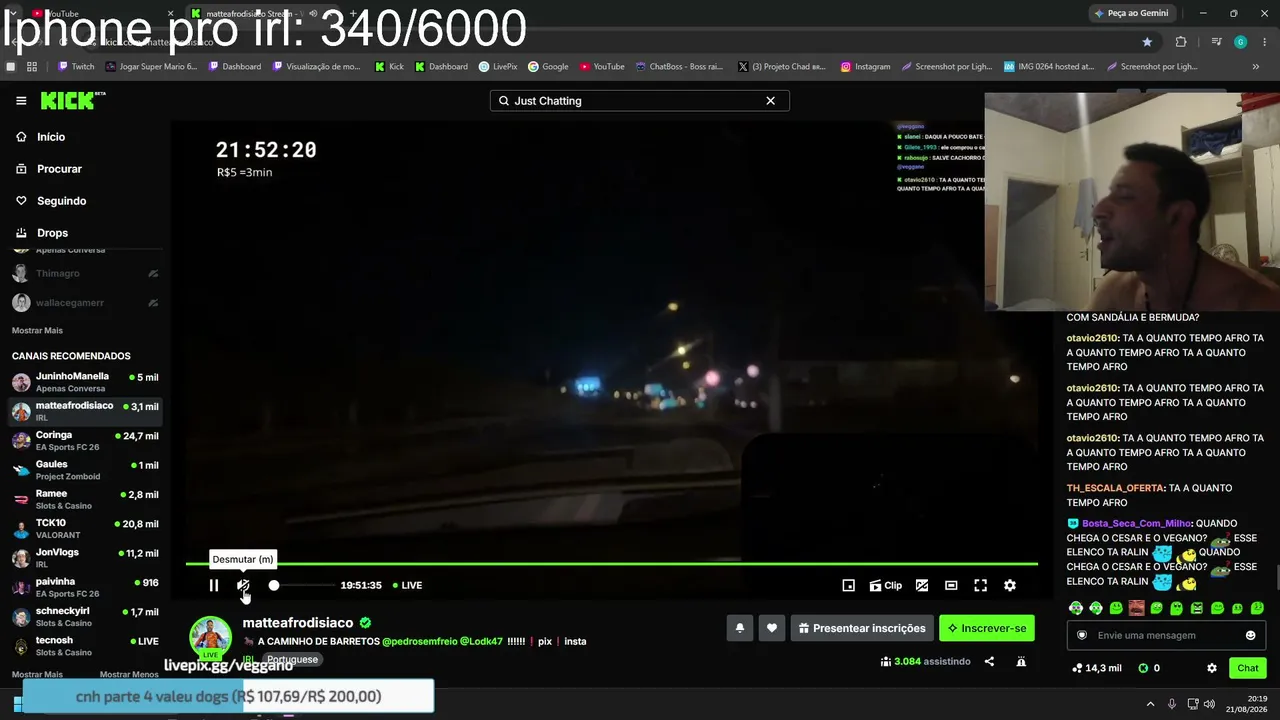
Task: Open TCK10 channel in recommended list
Action: (85, 529)
